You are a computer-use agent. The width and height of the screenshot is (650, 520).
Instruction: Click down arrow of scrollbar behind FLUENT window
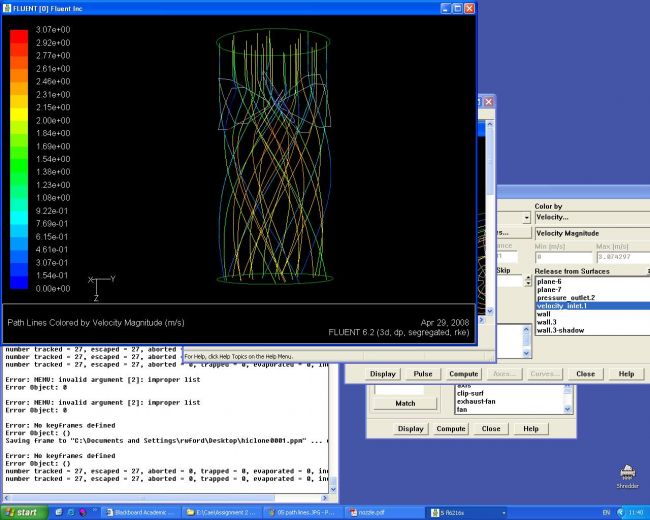490,311
